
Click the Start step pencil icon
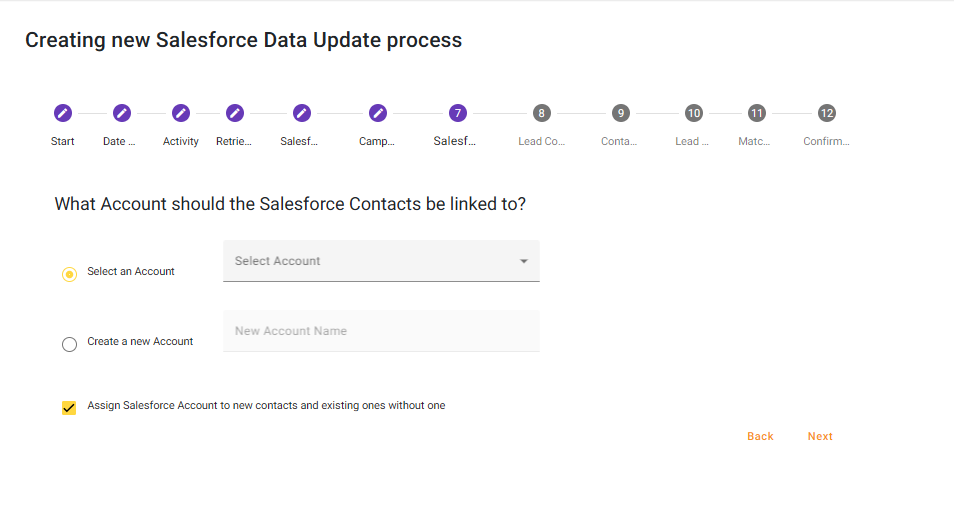pyautogui.click(x=62, y=113)
